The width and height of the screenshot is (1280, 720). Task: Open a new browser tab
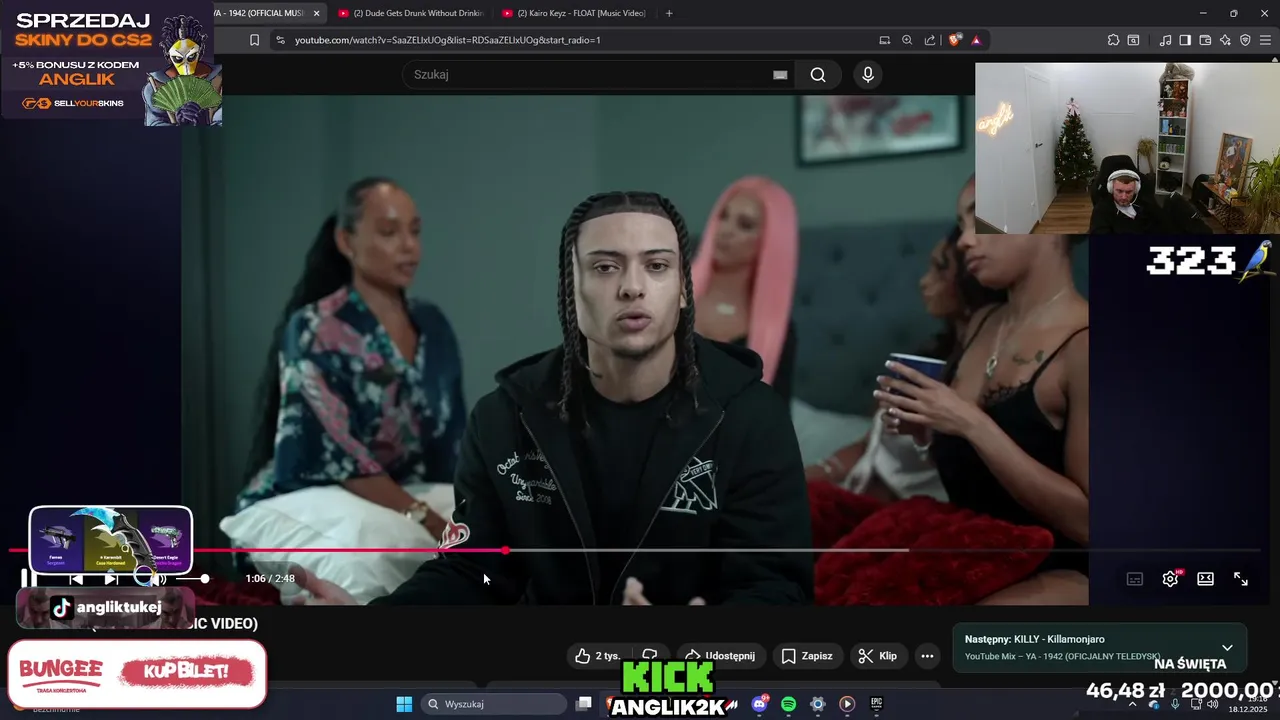[669, 13]
